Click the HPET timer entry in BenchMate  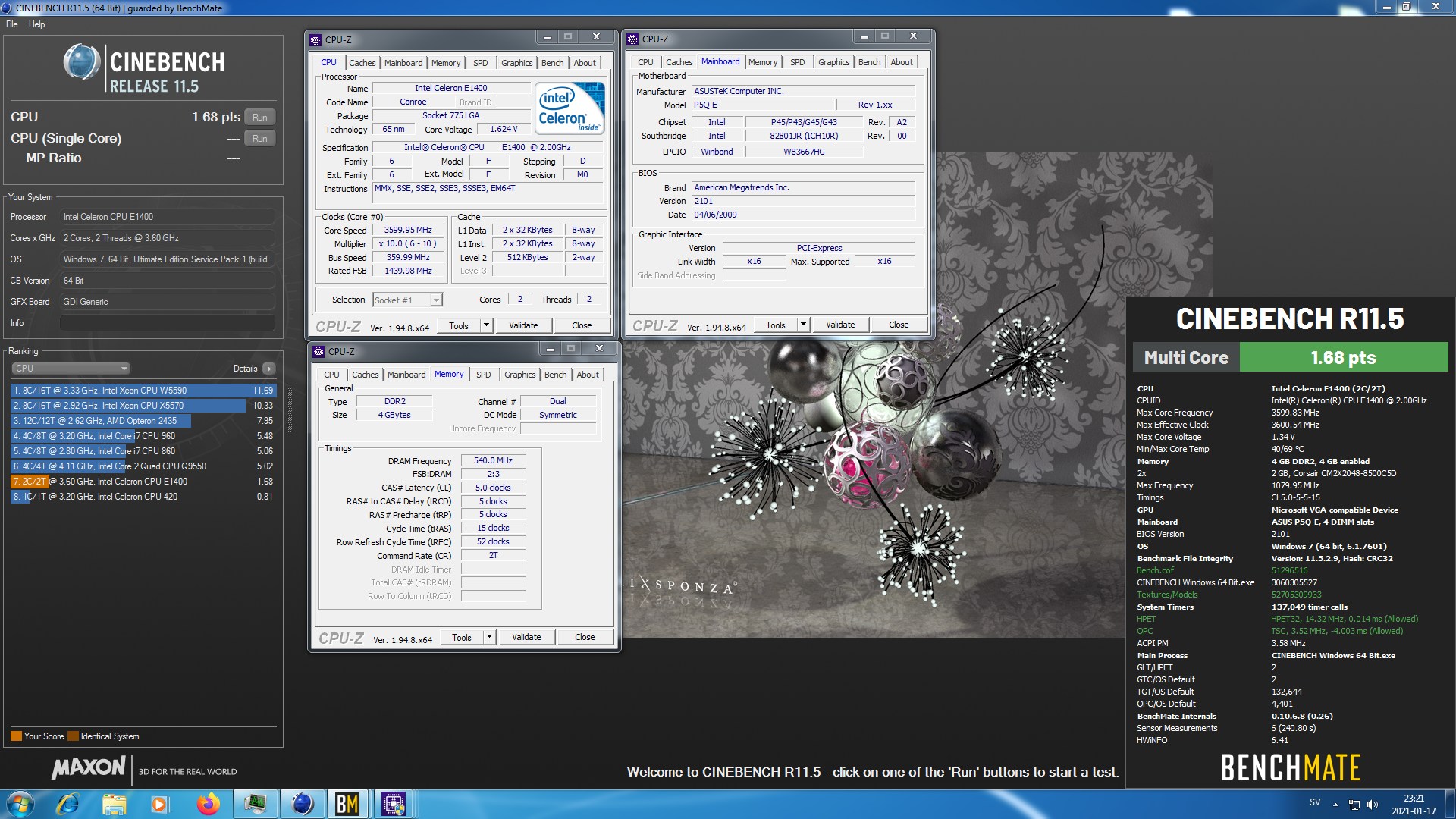1146,619
